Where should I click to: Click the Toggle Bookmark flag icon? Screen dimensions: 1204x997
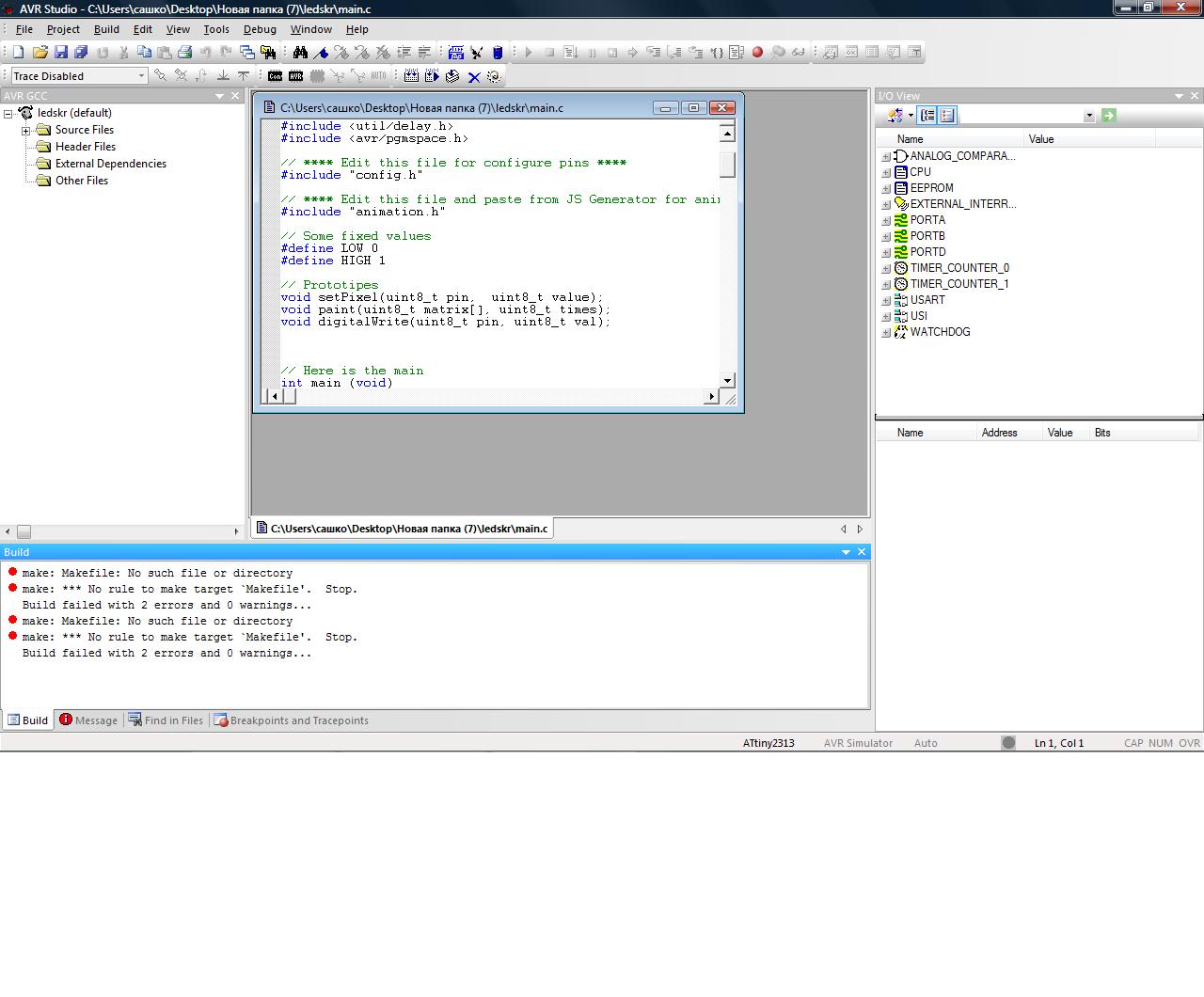(321, 53)
